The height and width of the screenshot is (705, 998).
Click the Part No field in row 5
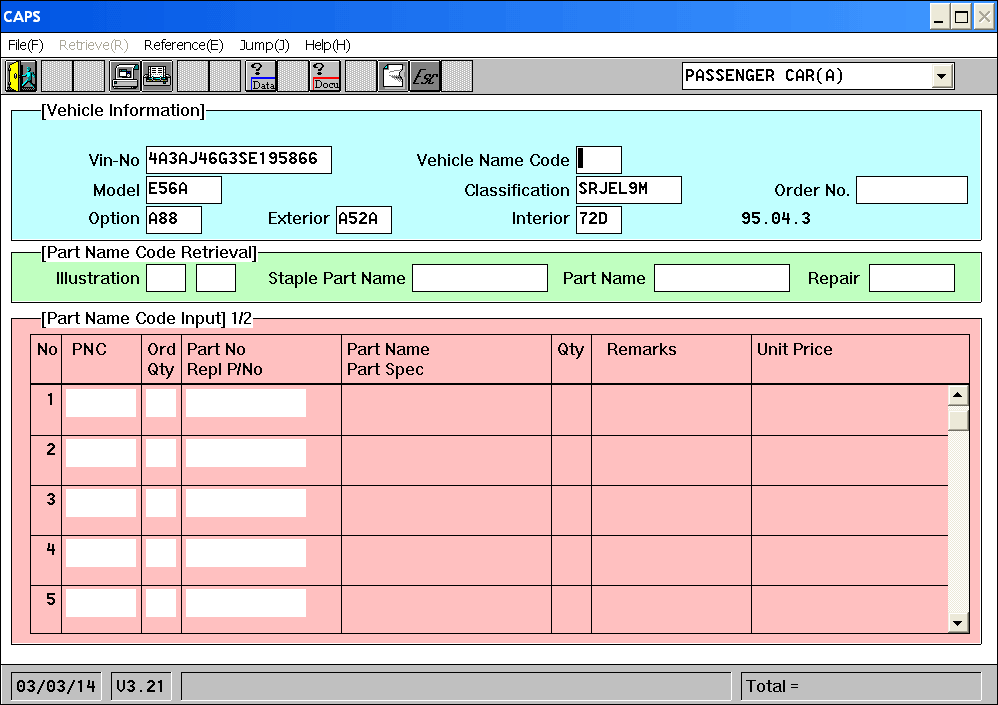click(x=246, y=603)
